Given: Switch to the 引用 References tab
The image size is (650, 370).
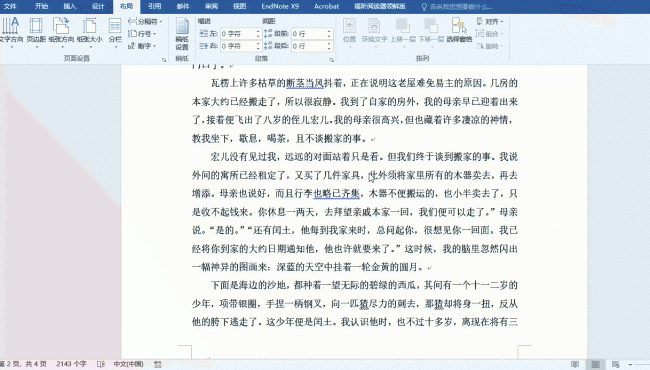Looking at the screenshot, I should 155,6.
